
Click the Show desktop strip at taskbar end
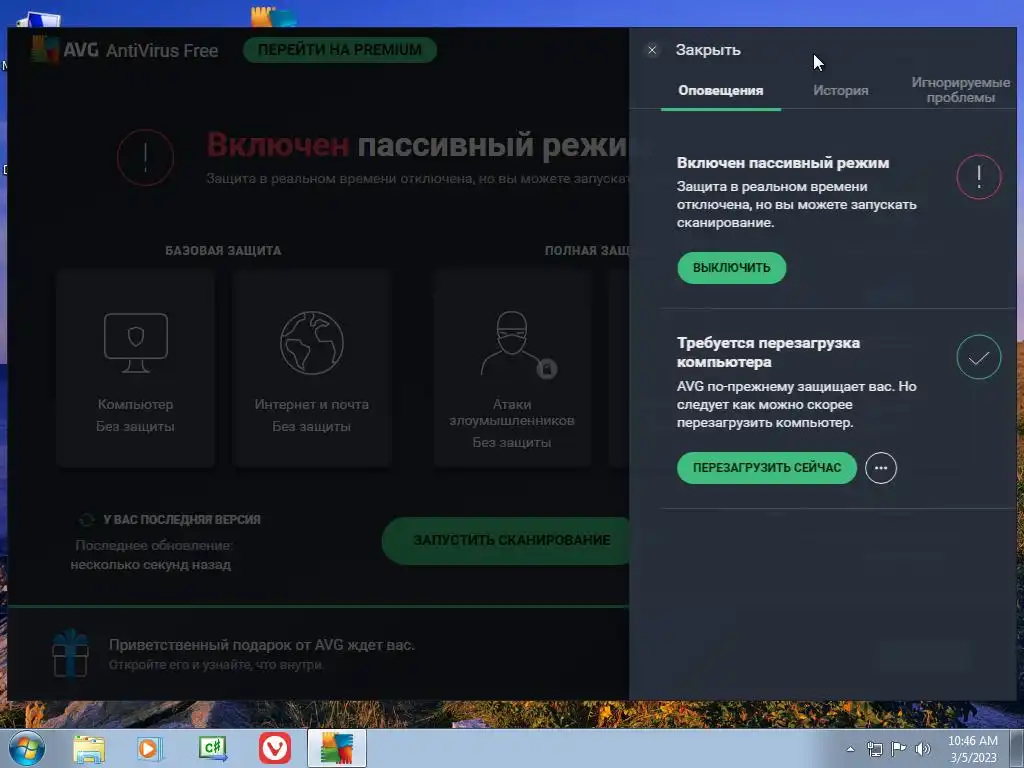click(1017, 749)
